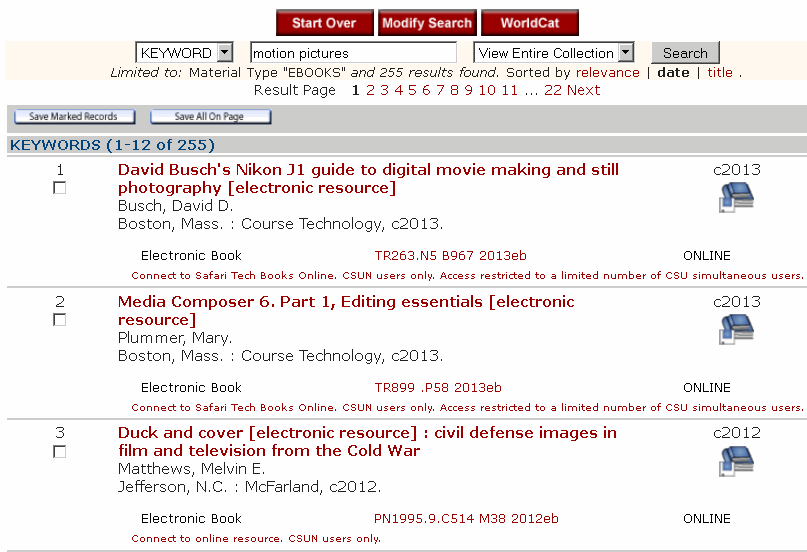Image resolution: width=807 pixels, height=552 pixels.
Task: Click e-book icon for Media Composer 6
Action: click(736, 329)
